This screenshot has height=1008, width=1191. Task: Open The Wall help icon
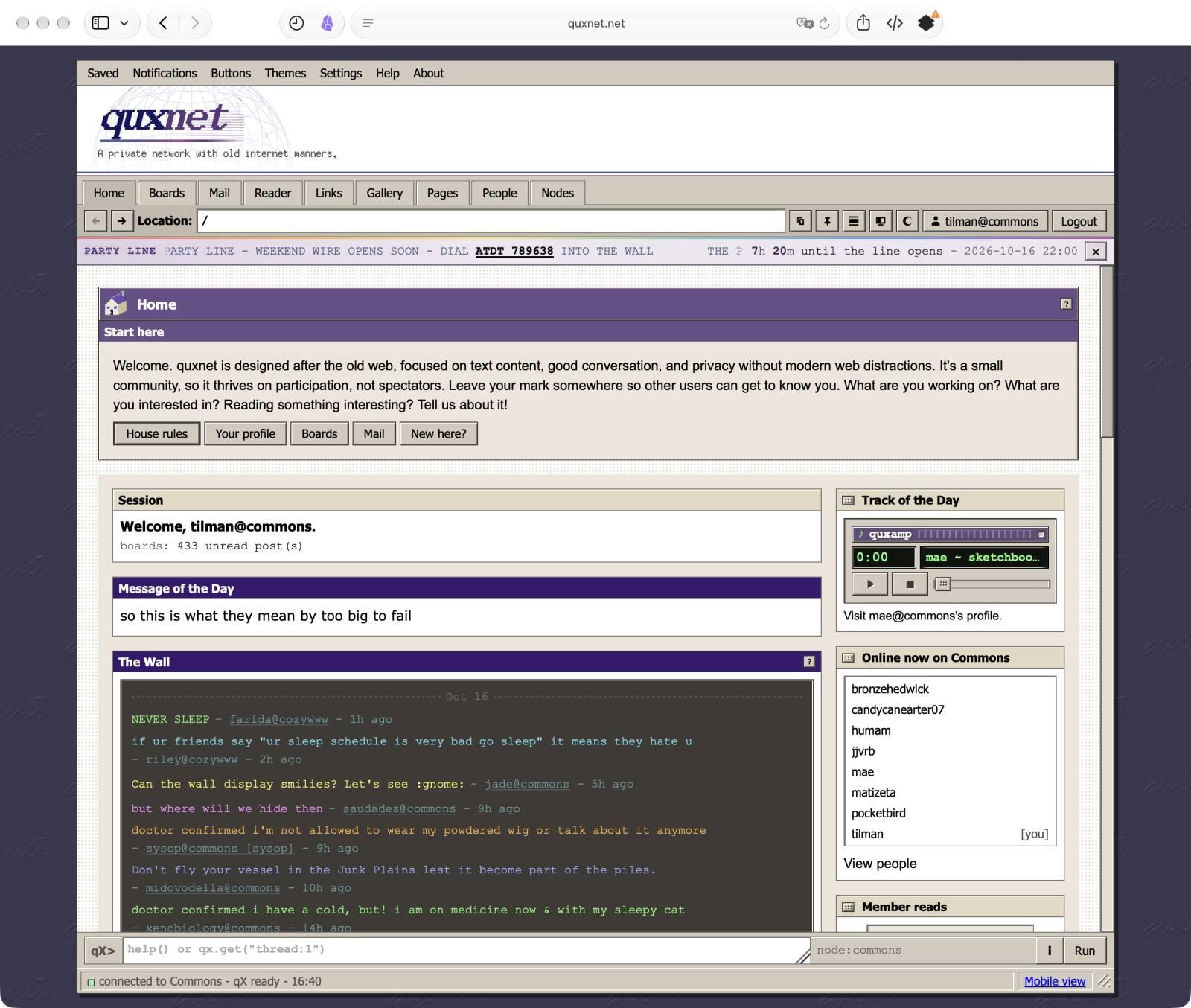tap(809, 662)
